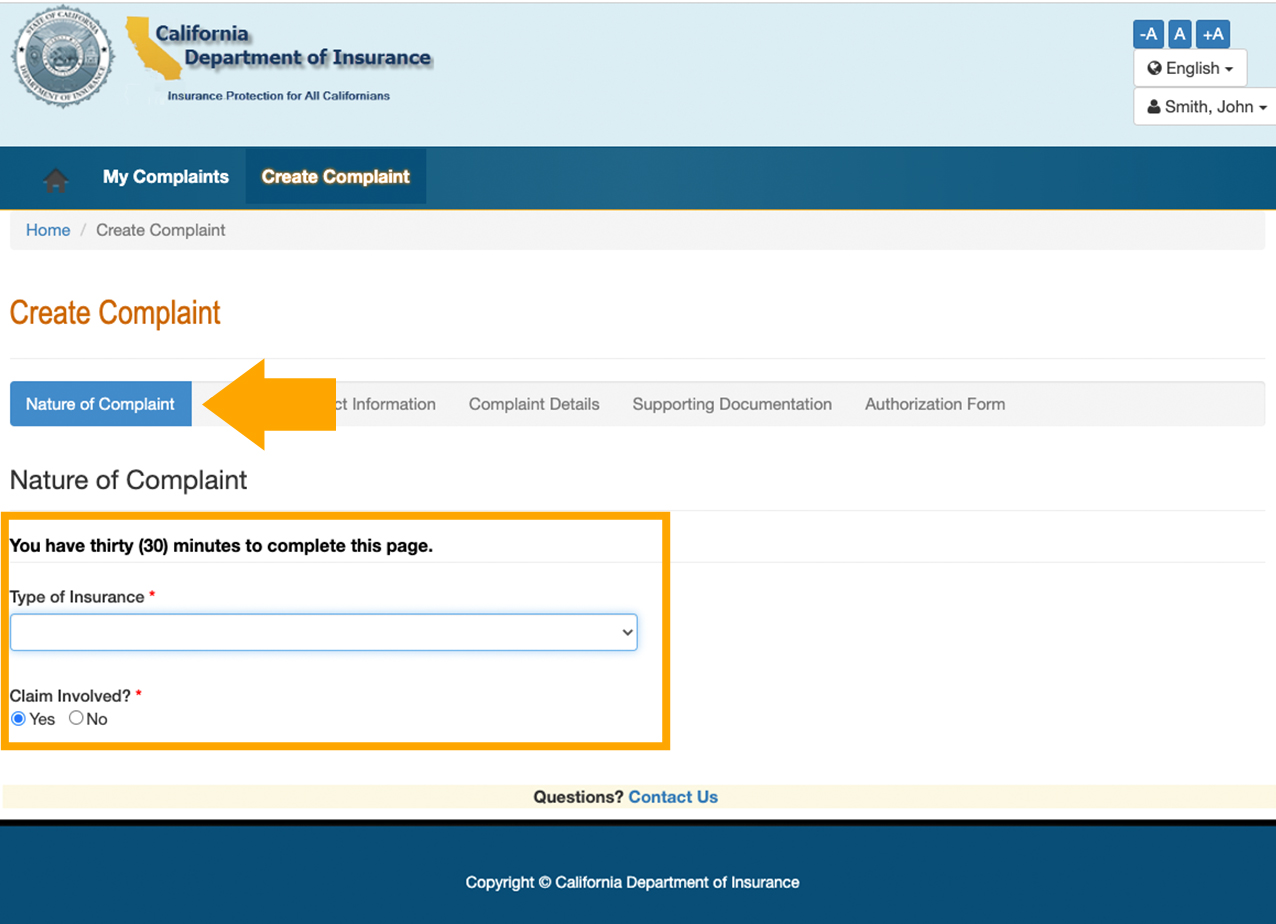The height and width of the screenshot is (924, 1276).
Task: Expand the Type of Insurance dropdown
Action: [324, 632]
